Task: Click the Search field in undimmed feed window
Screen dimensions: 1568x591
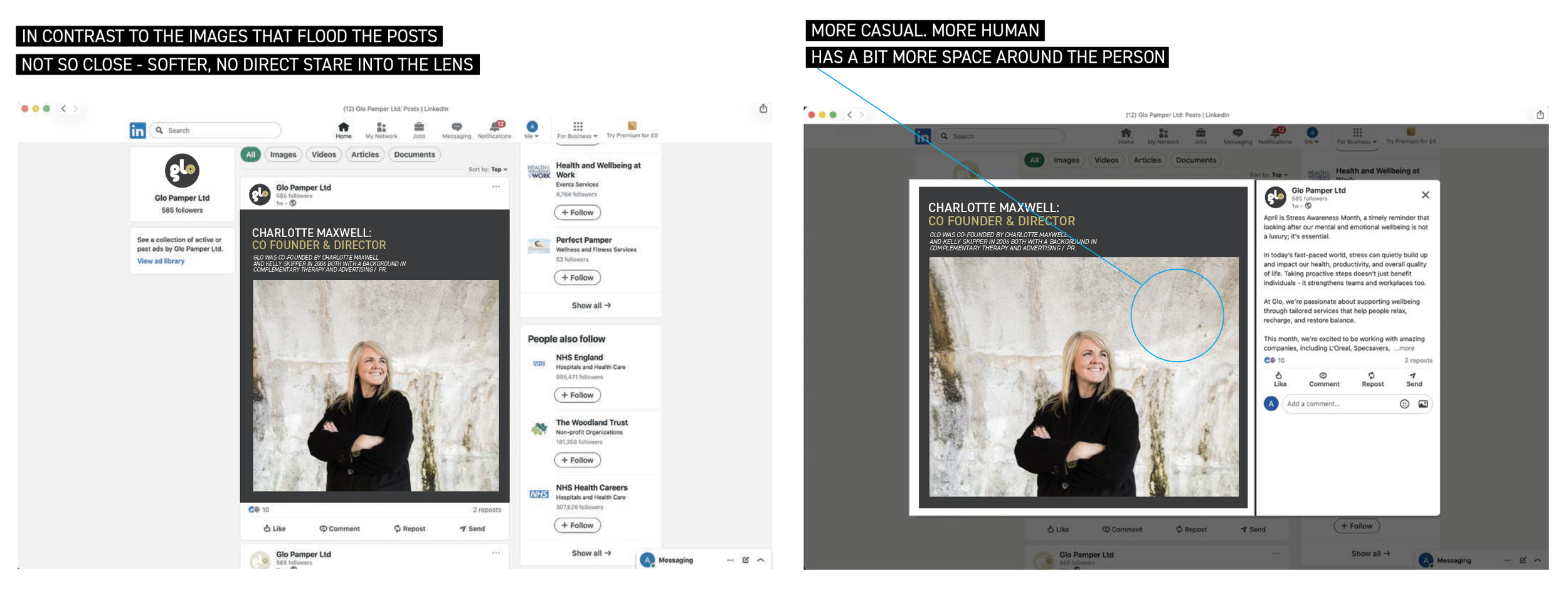Action: 216,130
